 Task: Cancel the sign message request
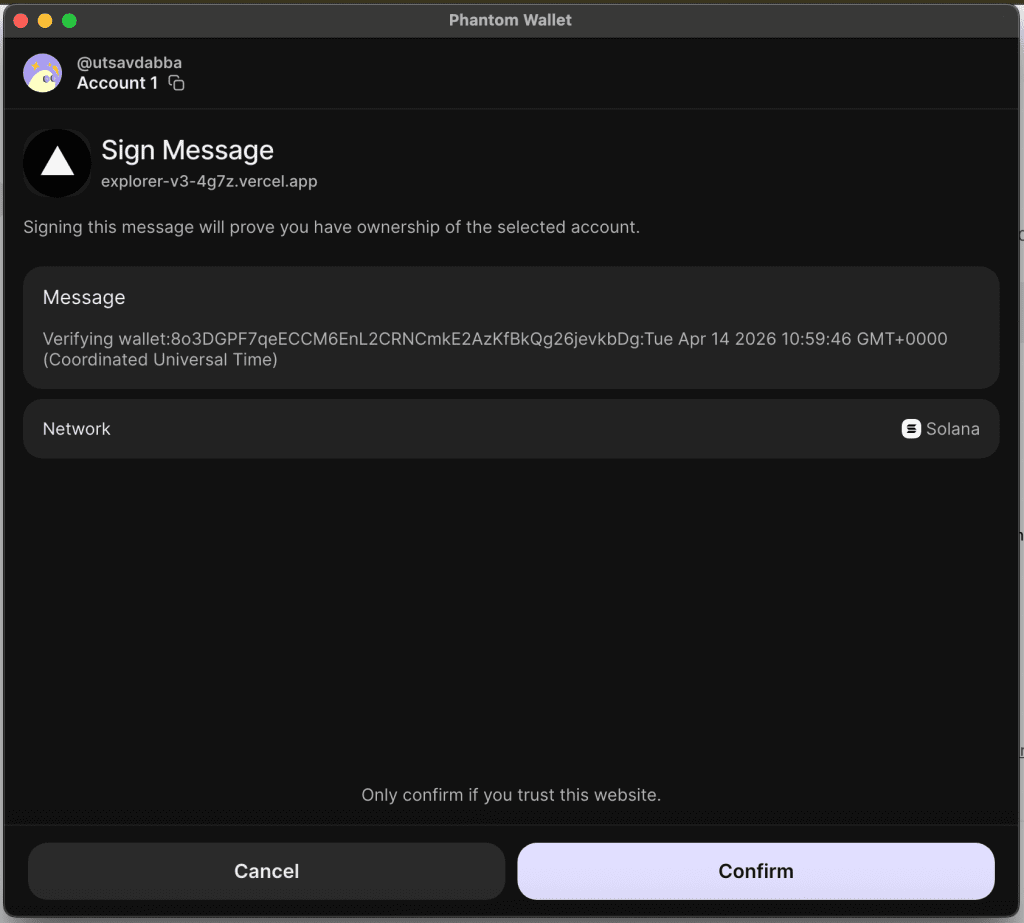266,871
